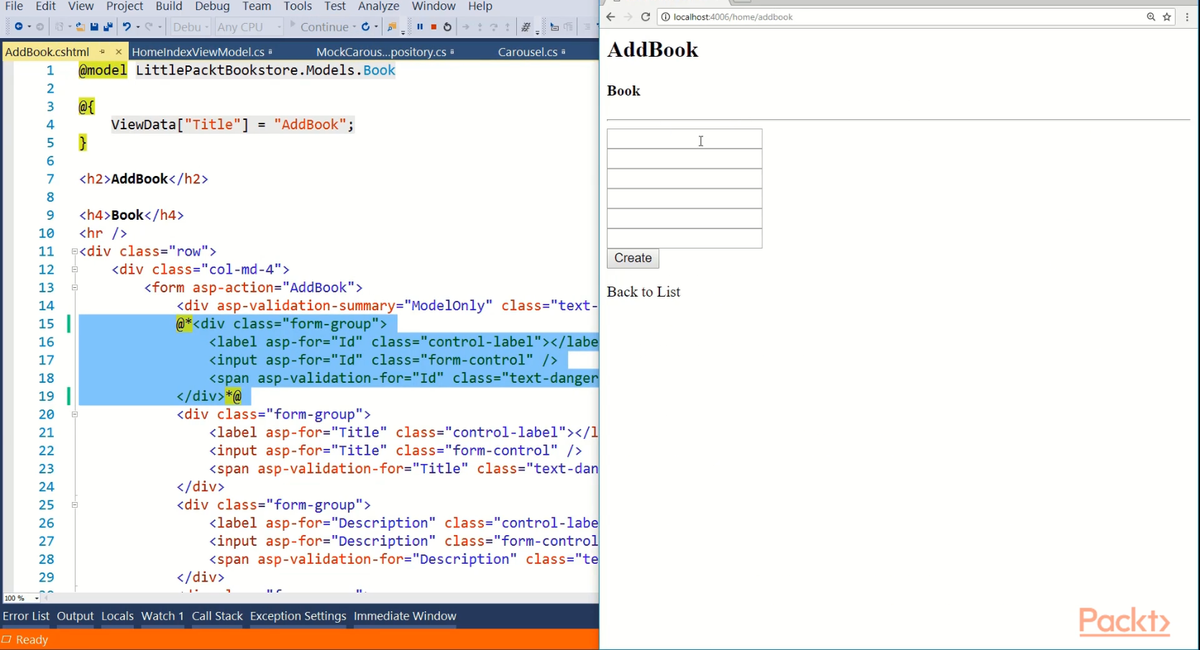The height and width of the screenshot is (650, 1200).
Task: Open the Tools menu
Action: (x=298, y=6)
